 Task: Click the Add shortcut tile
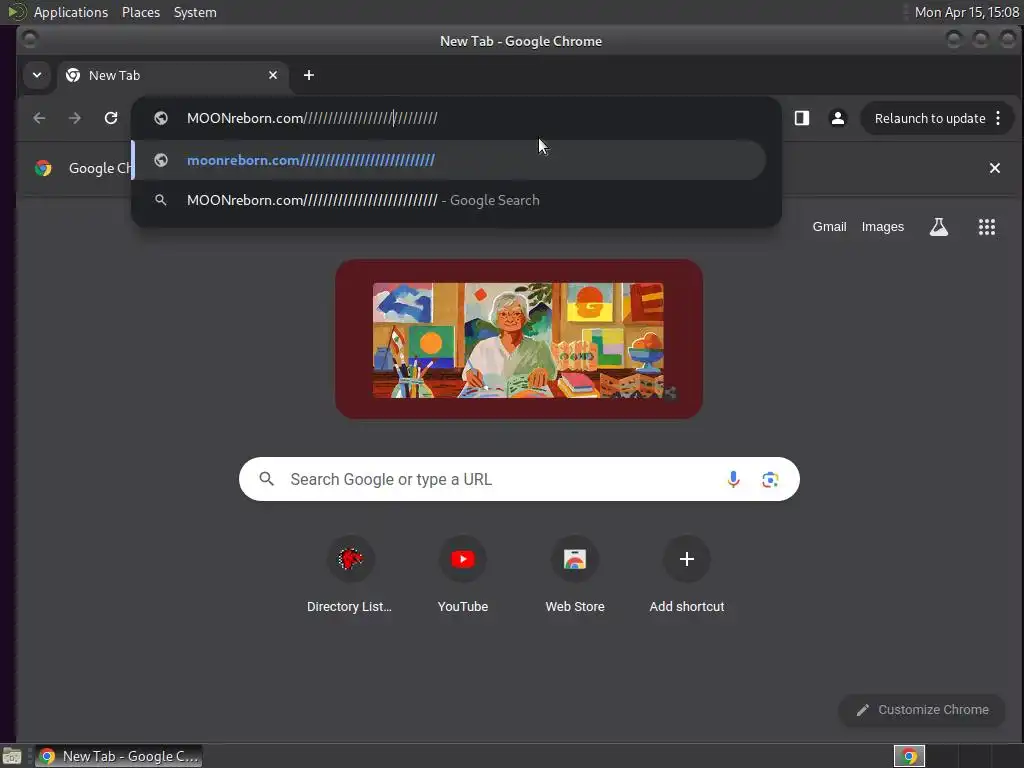pyautogui.click(x=686, y=575)
